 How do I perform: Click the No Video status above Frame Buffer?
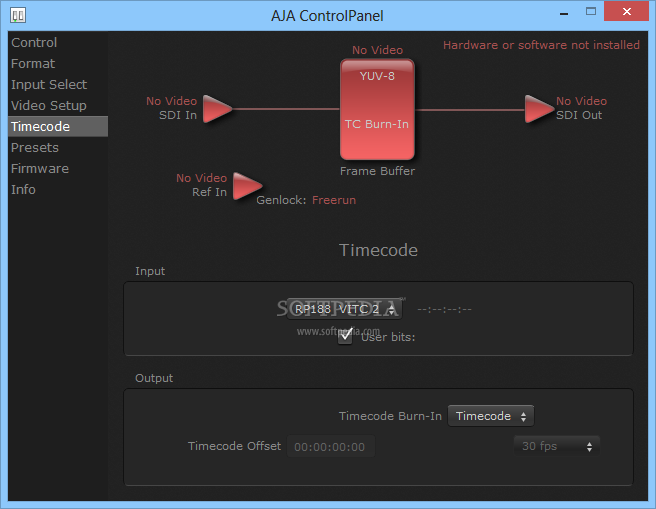(x=377, y=50)
